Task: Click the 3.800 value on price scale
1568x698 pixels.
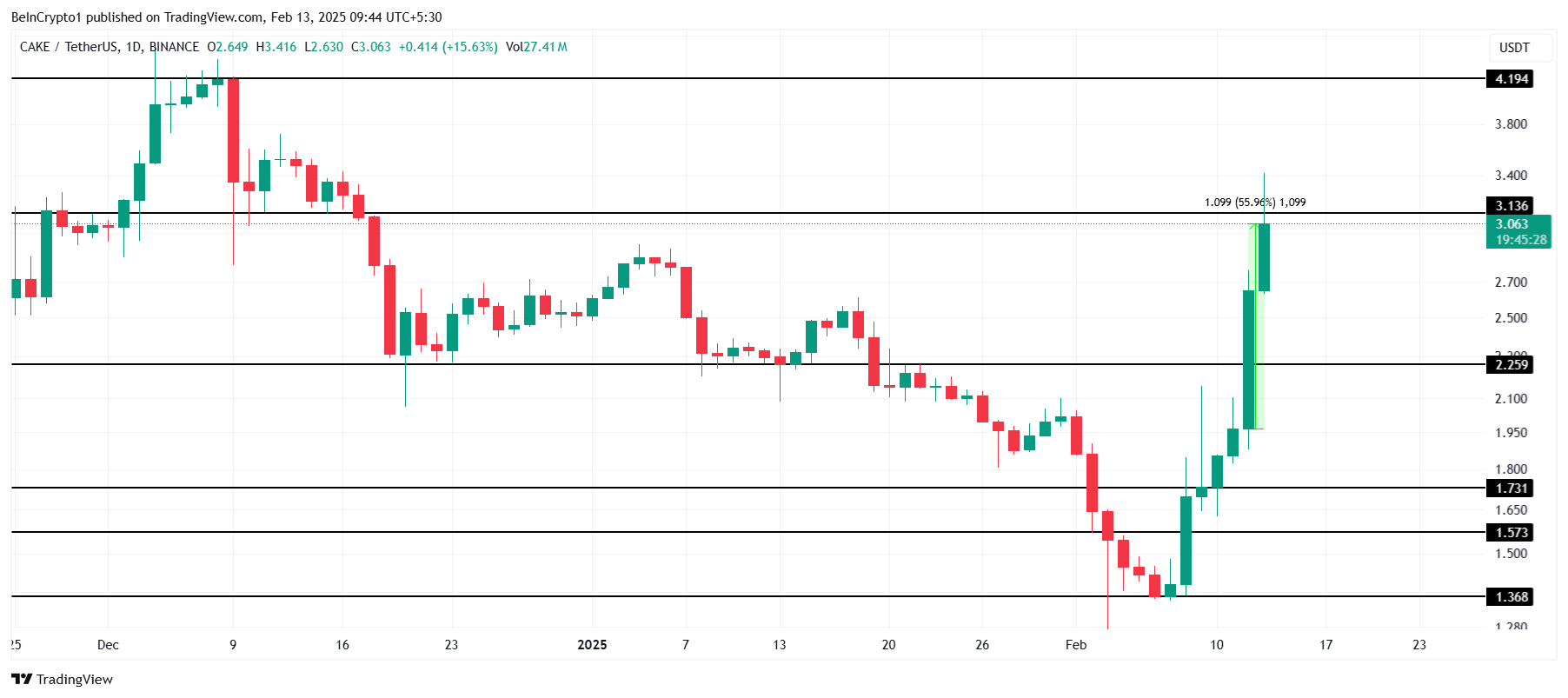Action: click(x=1511, y=124)
